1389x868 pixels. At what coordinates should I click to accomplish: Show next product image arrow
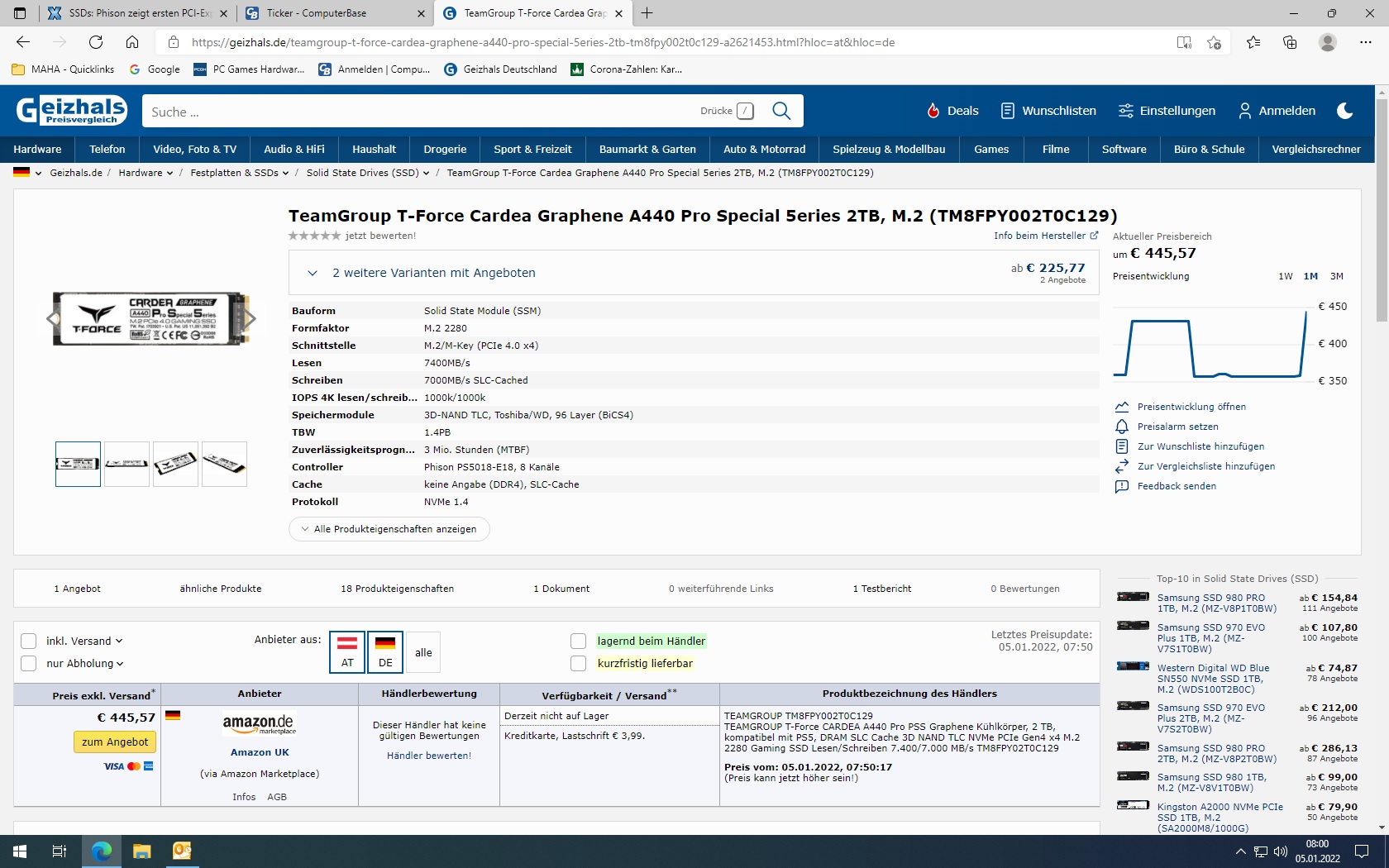coord(250,318)
